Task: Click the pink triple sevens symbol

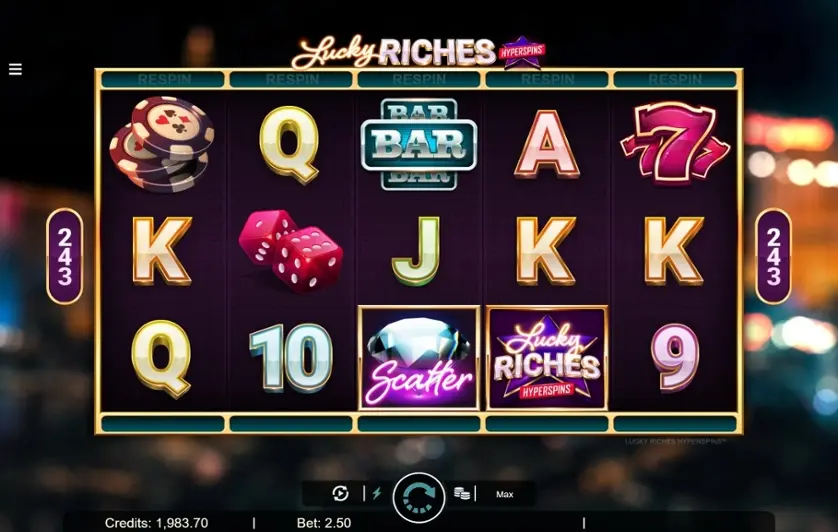Action: click(675, 143)
